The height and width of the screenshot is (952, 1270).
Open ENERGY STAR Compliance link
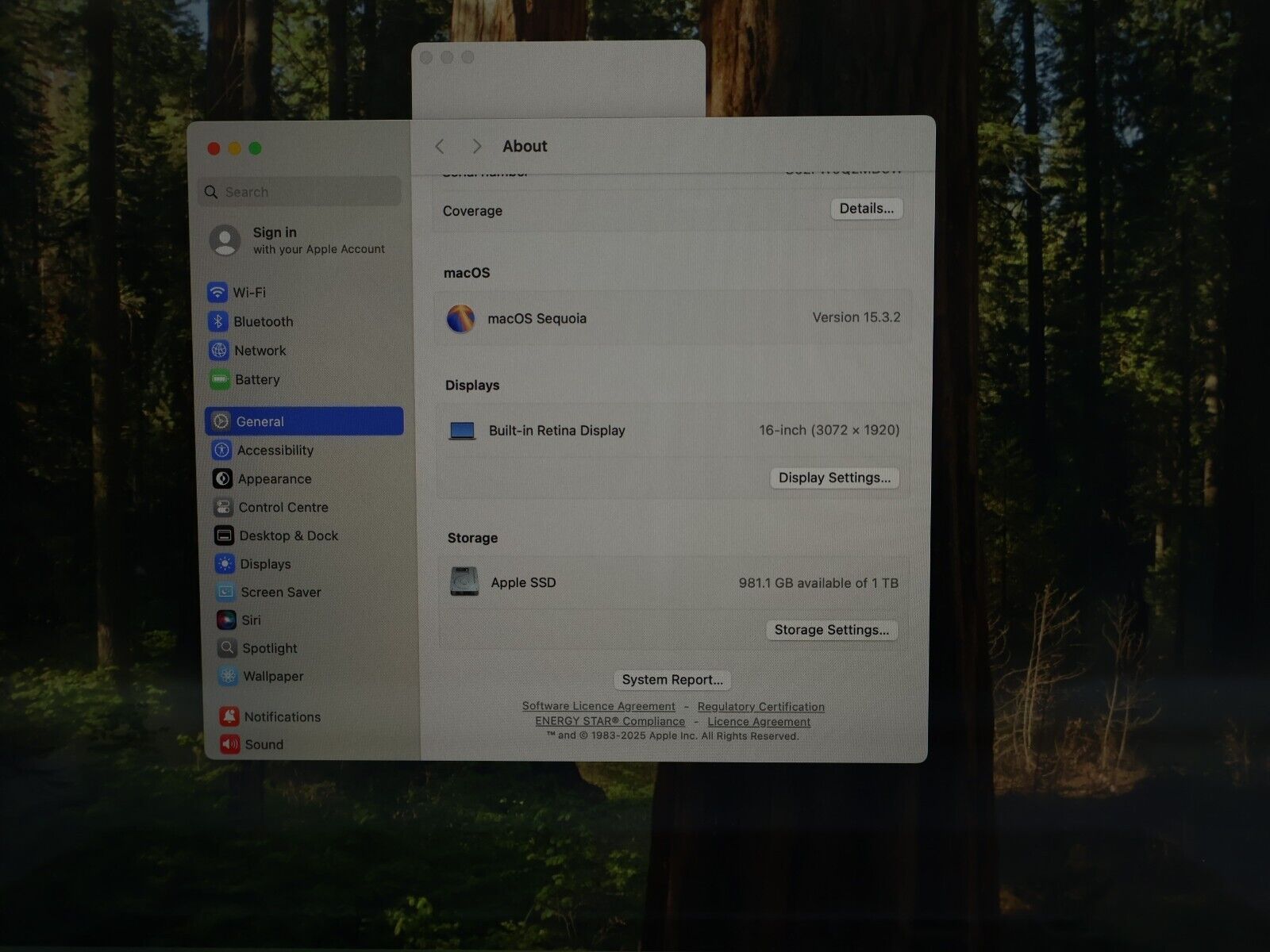coord(610,721)
